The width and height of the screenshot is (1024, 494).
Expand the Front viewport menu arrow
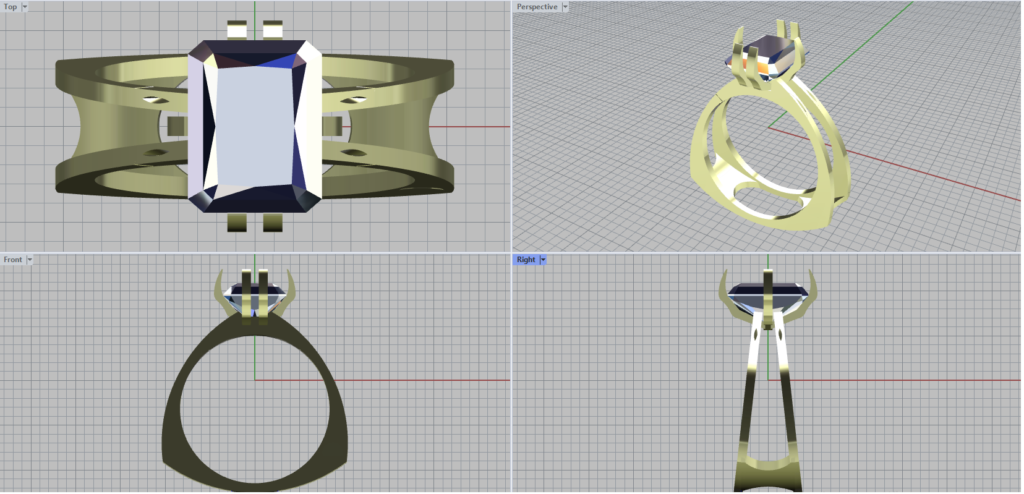click(x=30, y=260)
